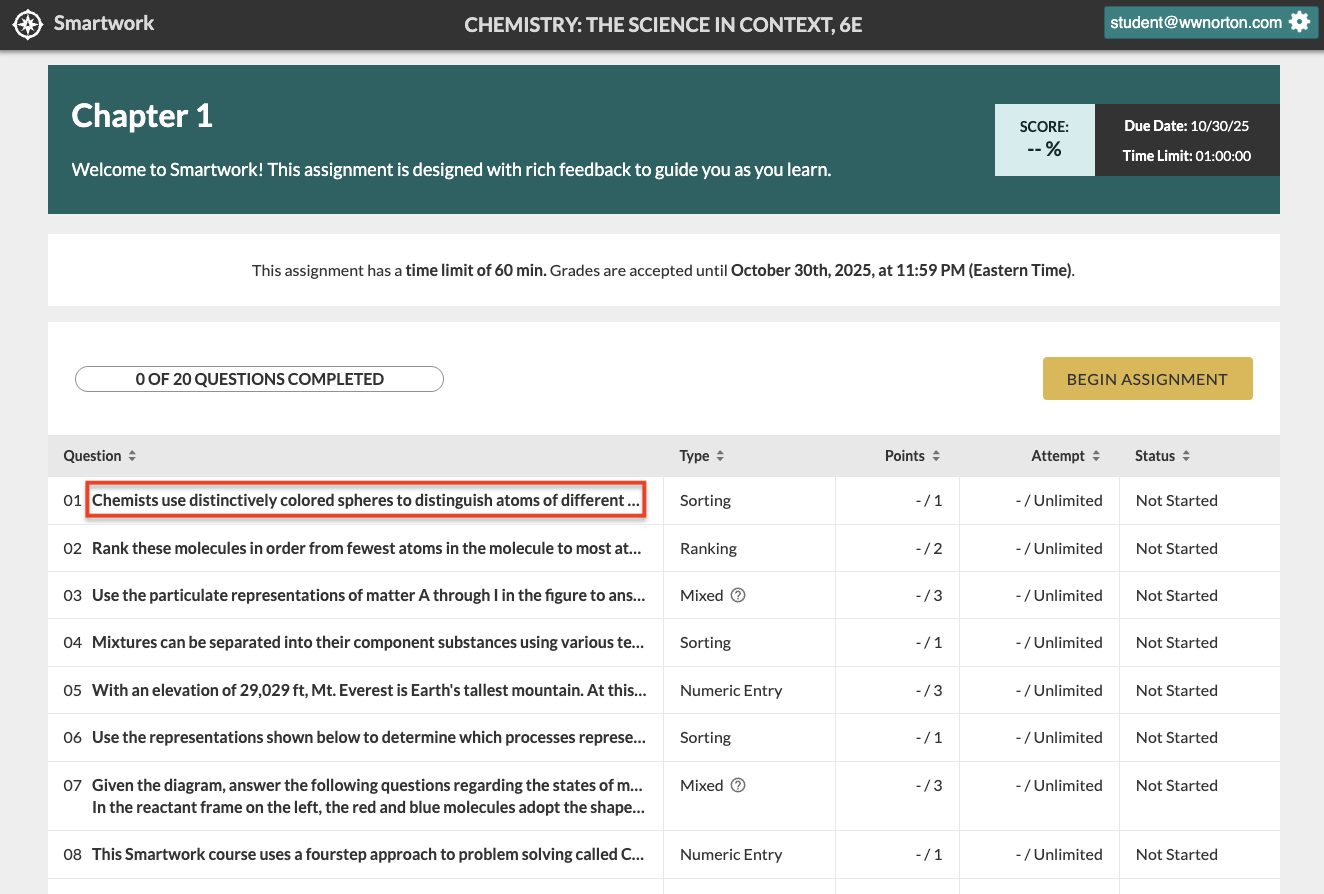Click the Chapter 1 heading
This screenshot has width=1324, height=894.
tap(142, 116)
